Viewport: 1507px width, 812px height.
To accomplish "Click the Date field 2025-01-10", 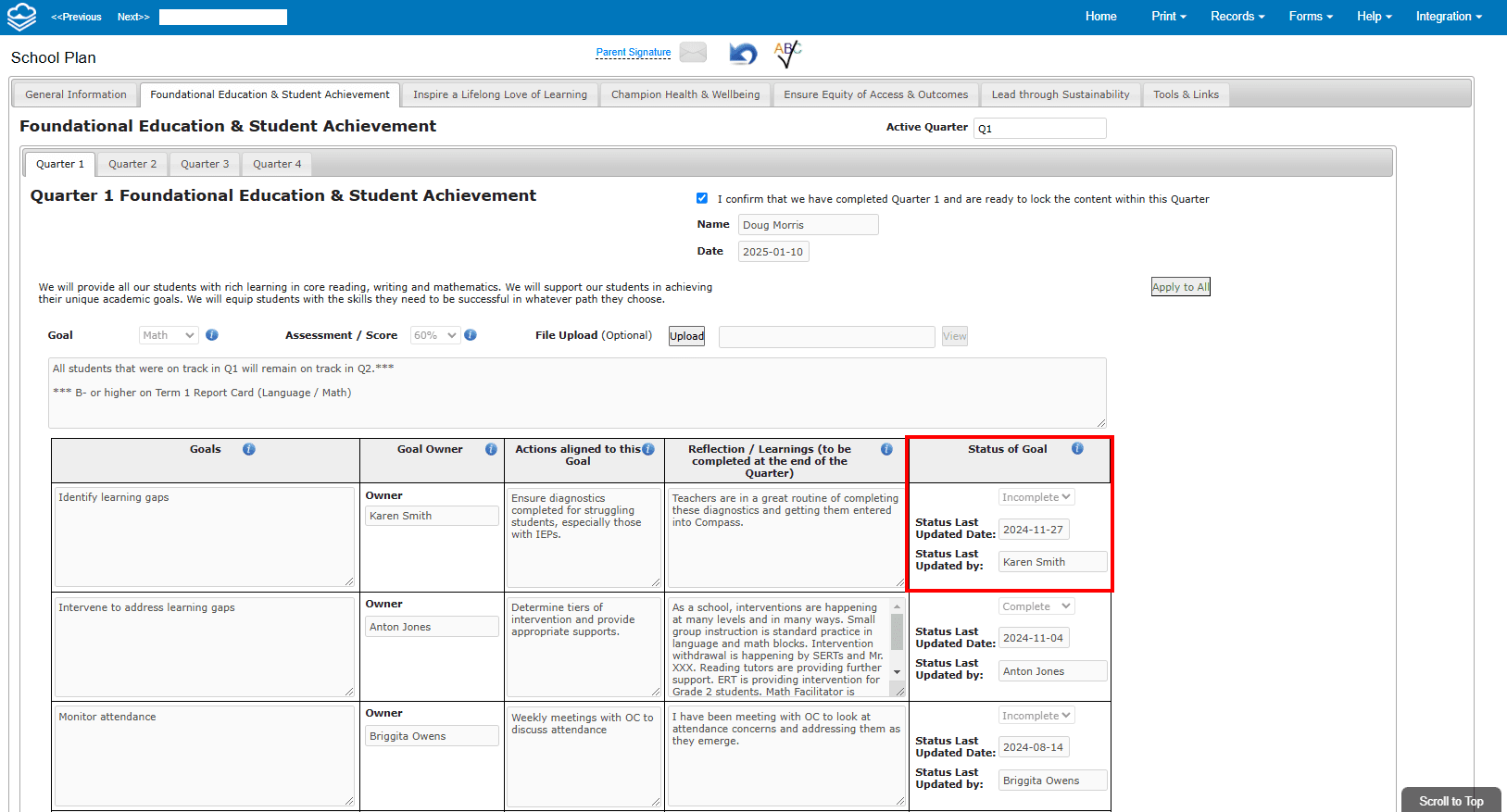I will tap(773, 252).
